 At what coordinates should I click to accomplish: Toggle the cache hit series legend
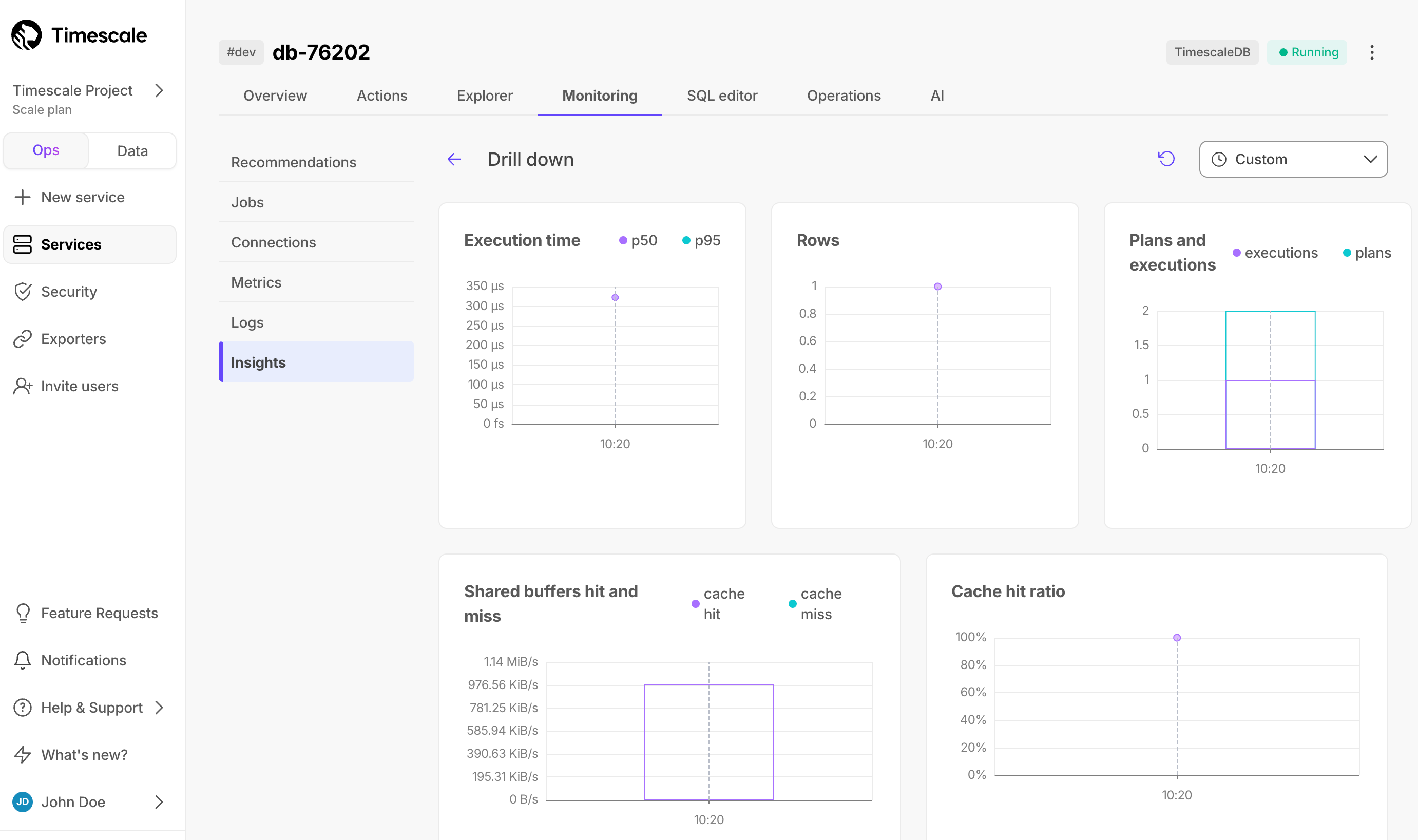(718, 604)
